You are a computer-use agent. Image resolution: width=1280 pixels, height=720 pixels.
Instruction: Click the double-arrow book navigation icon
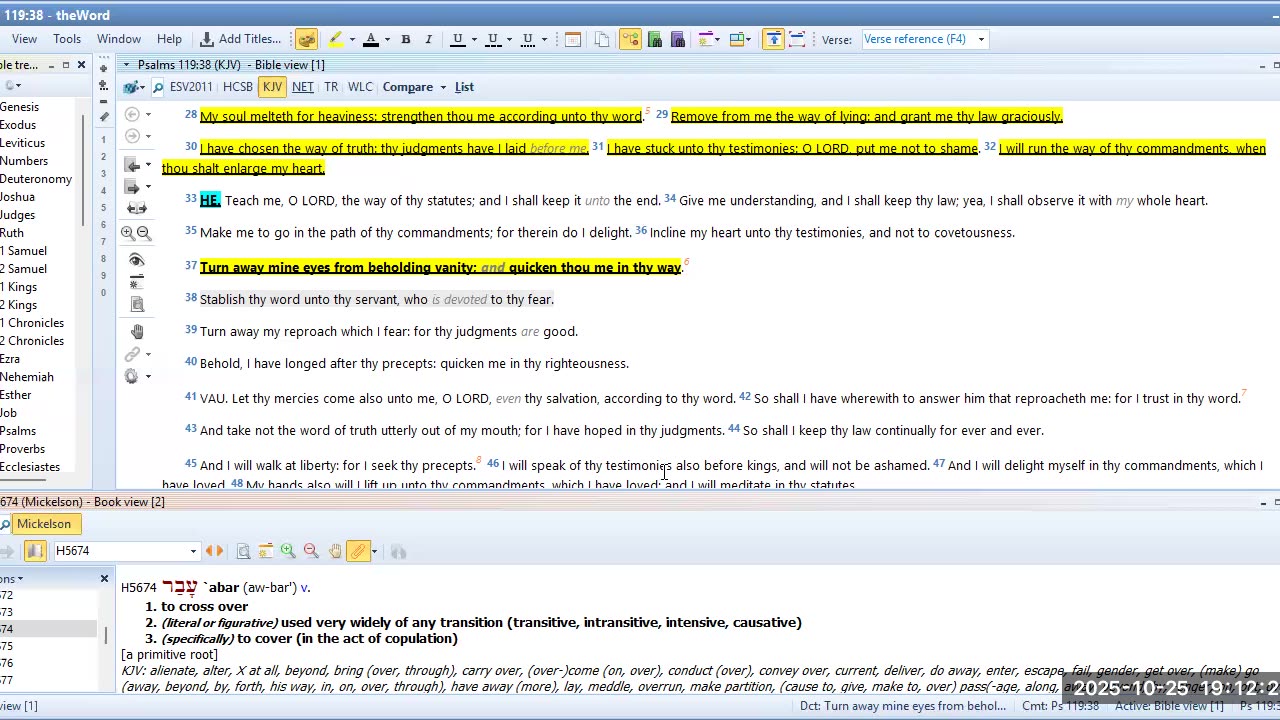click(137, 209)
